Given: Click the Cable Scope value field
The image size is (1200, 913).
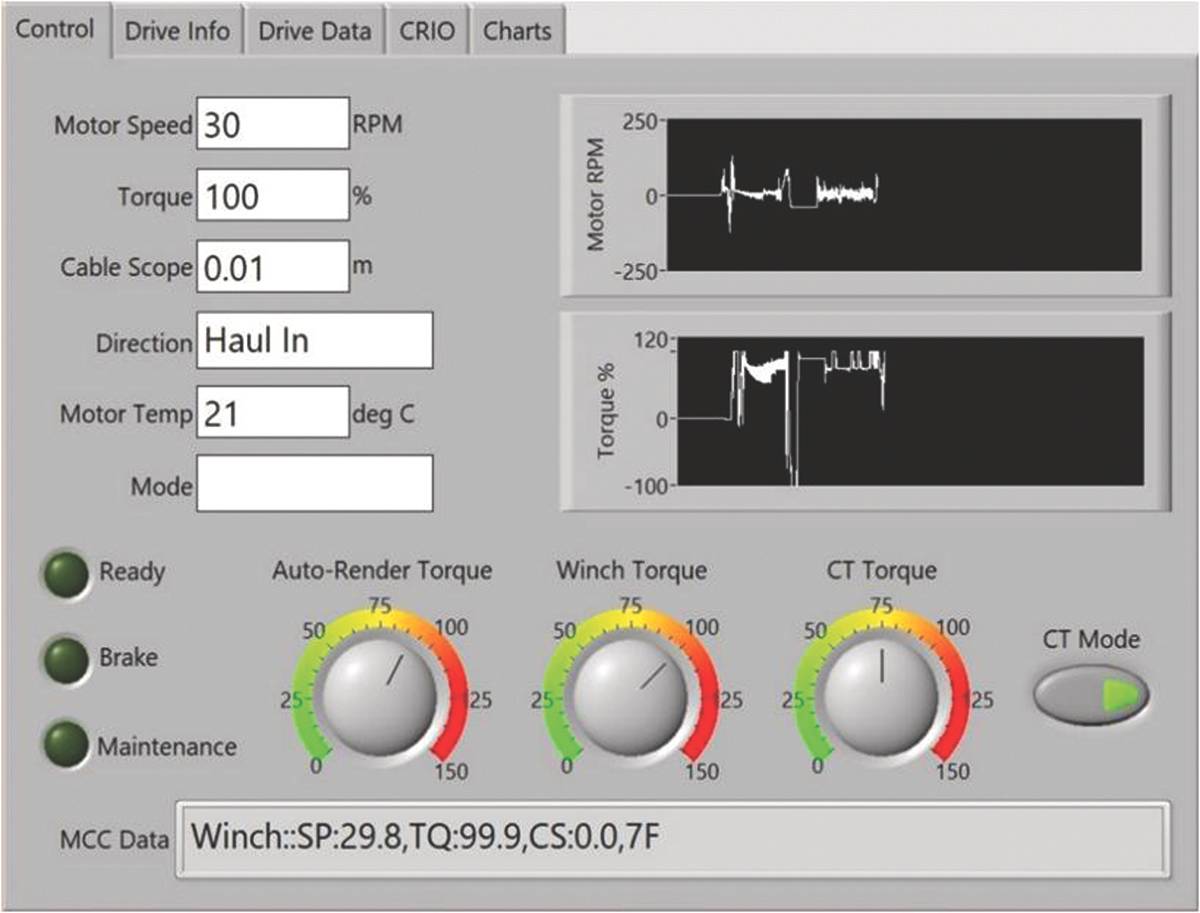Looking at the screenshot, I should [273, 266].
